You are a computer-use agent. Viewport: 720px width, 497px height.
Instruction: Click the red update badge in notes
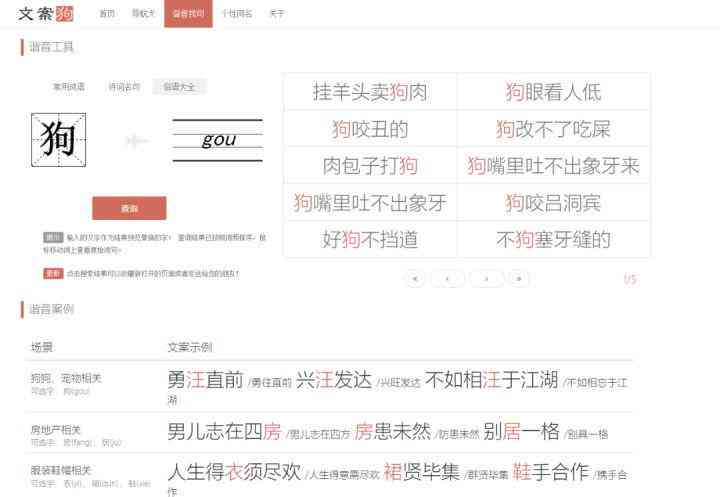[53, 273]
